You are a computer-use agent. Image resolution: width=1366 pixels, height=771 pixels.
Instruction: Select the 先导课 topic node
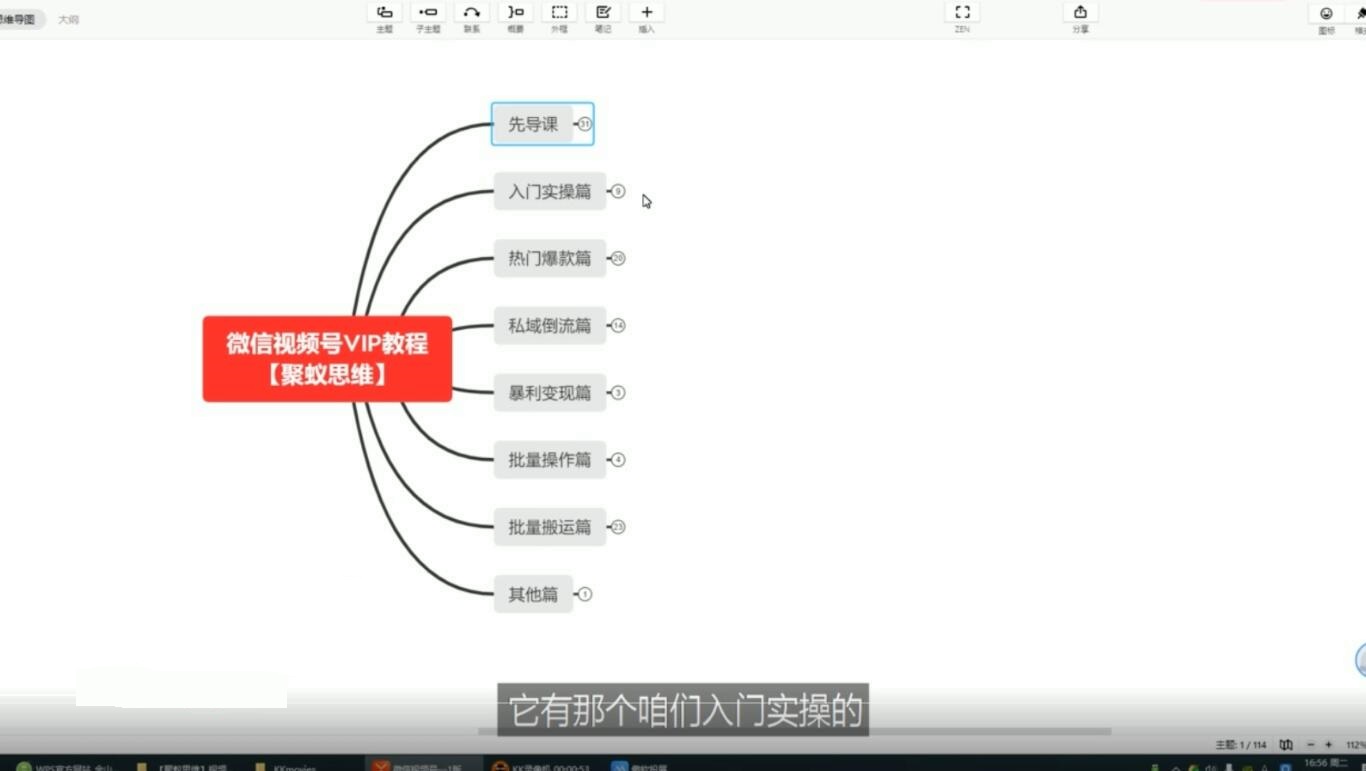point(533,124)
